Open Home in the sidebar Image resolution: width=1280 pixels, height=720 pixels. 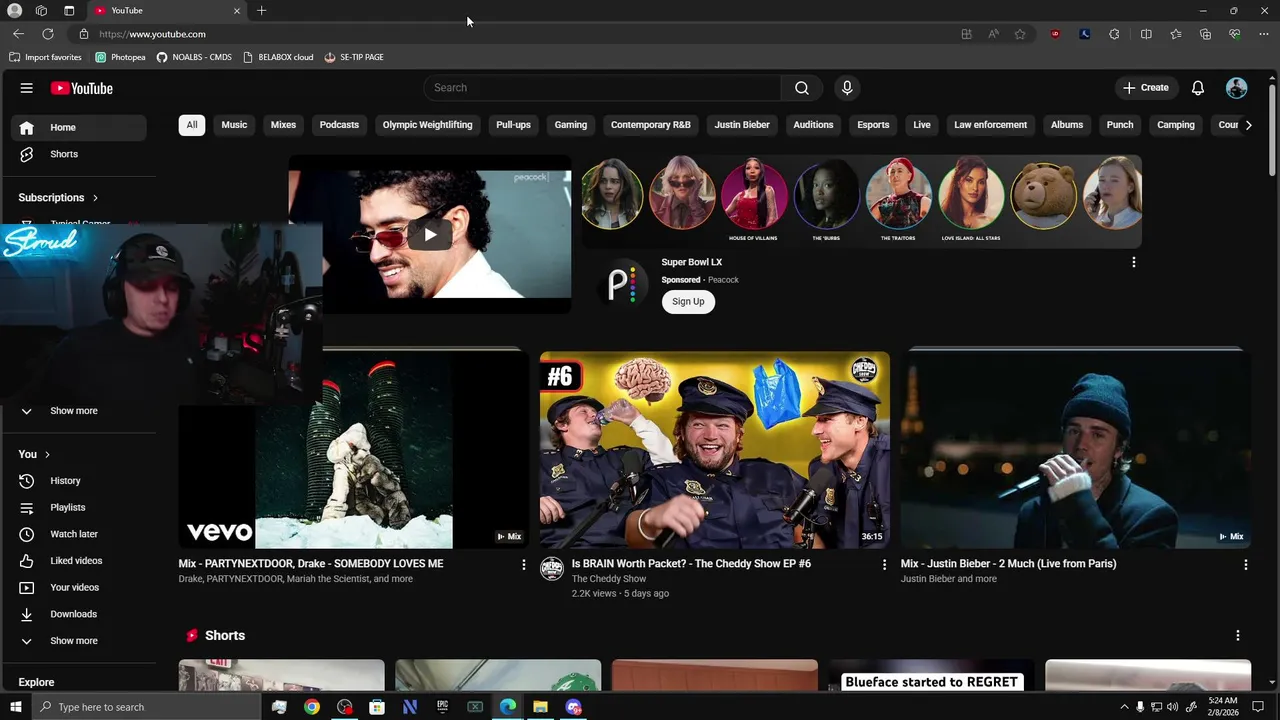[78, 128]
